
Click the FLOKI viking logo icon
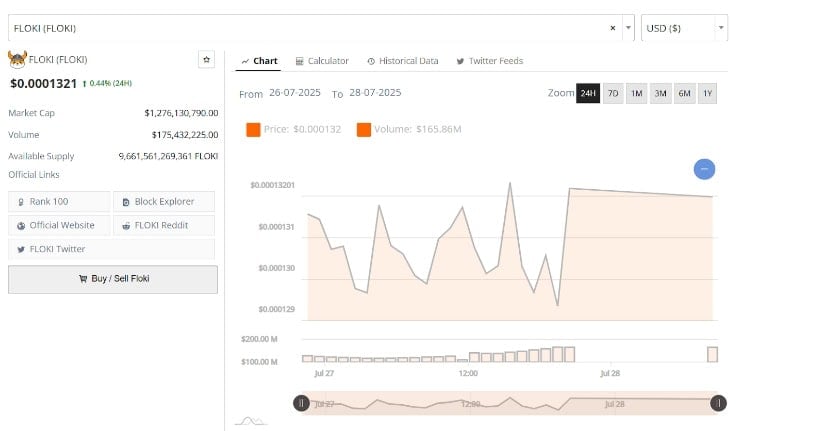(x=17, y=59)
